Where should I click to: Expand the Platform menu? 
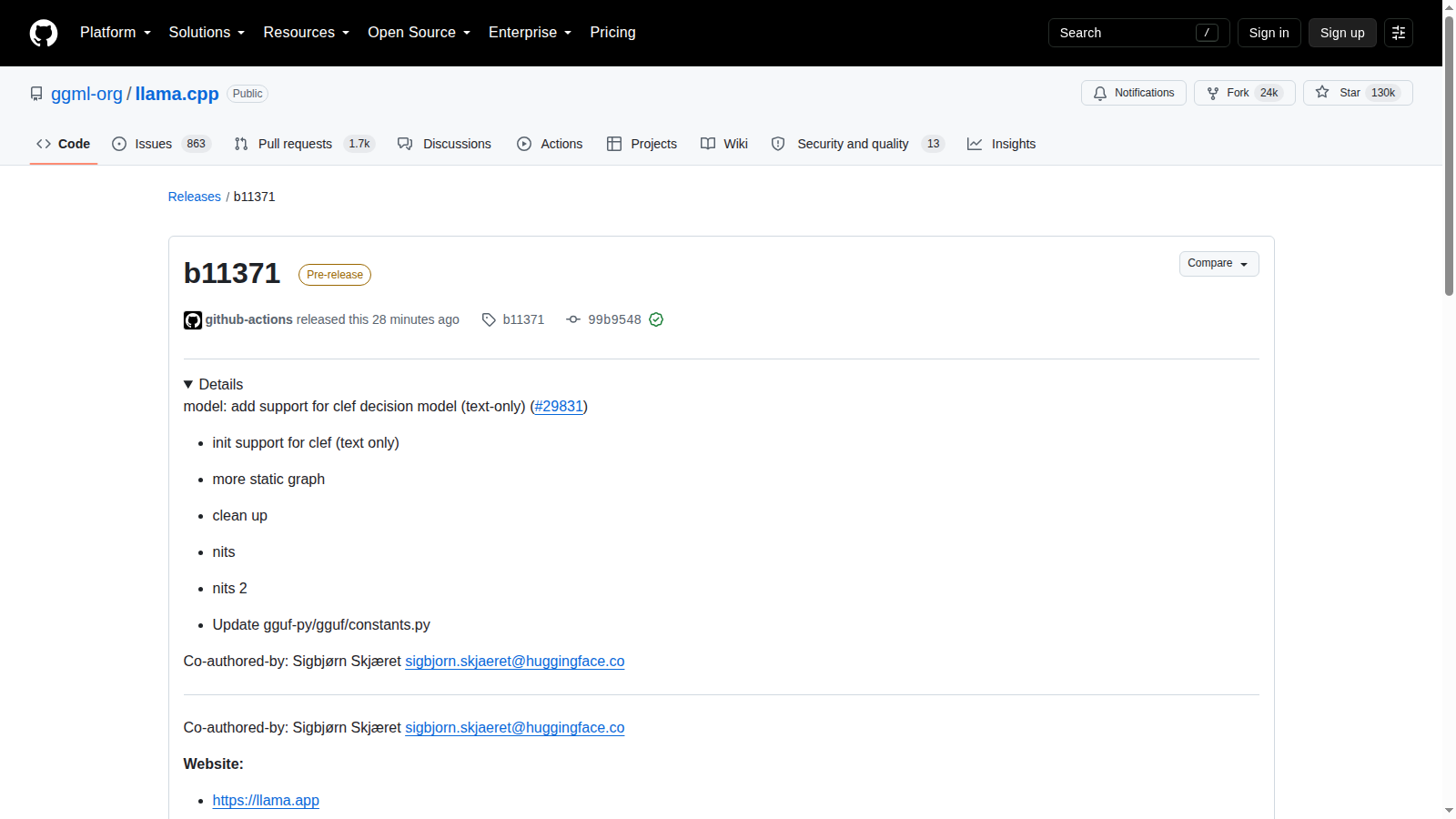(116, 33)
